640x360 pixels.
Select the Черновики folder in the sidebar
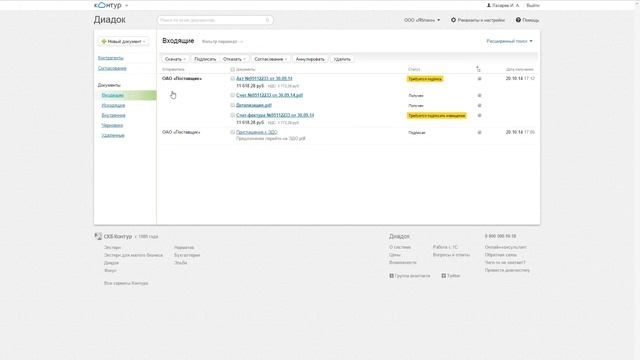tap(112, 125)
